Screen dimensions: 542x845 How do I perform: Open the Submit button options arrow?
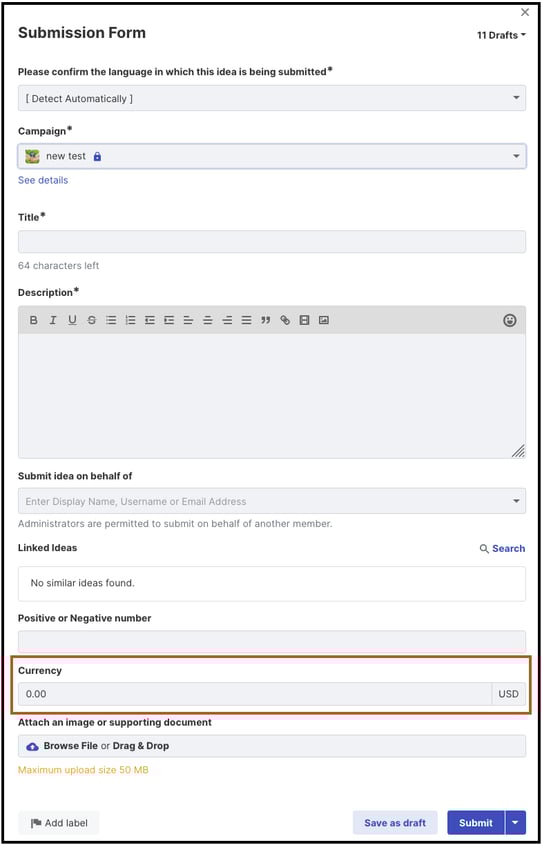pyautogui.click(x=516, y=822)
